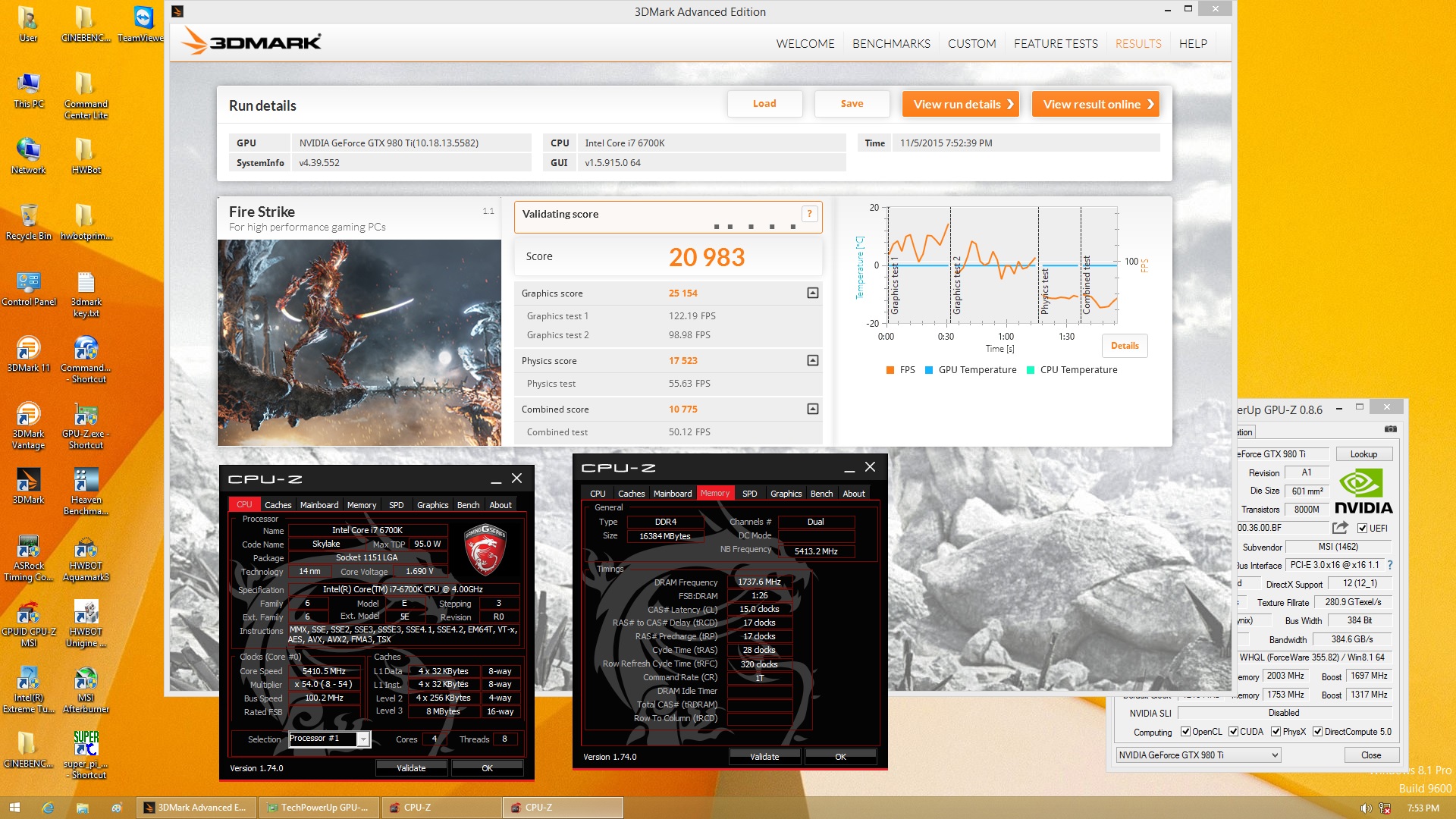Toggle the UEFI checkbox in GPU-Z
Image resolution: width=1456 pixels, height=819 pixels.
(x=1362, y=528)
